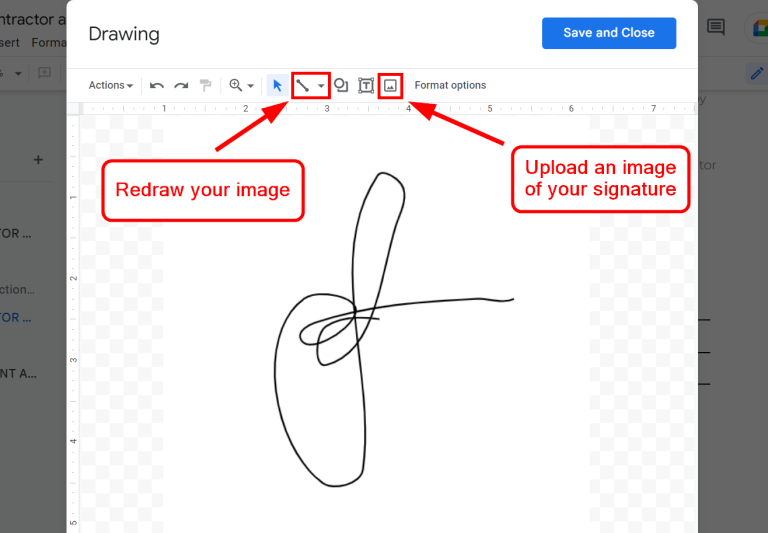Click the zoom magnifier icon
768x533 pixels.
[x=236, y=85]
